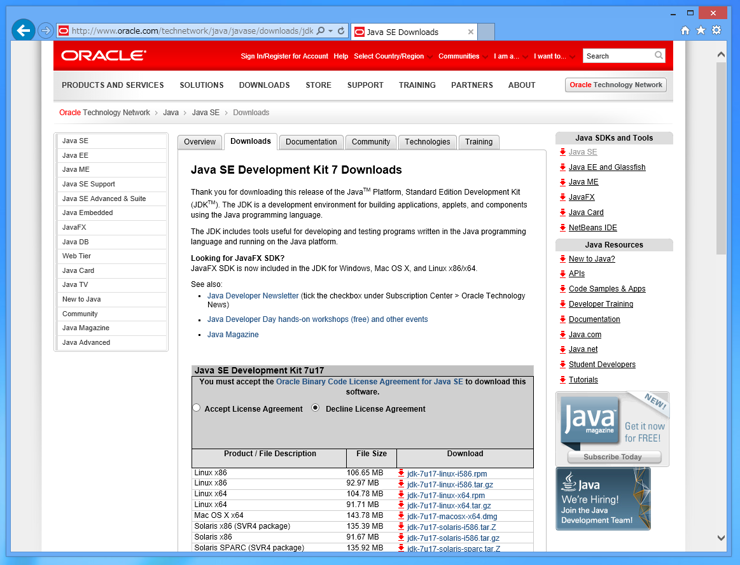Click download icon beside jdk-7u17-linux-x64.rpm
The height and width of the screenshot is (565, 740).
tap(401, 495)
